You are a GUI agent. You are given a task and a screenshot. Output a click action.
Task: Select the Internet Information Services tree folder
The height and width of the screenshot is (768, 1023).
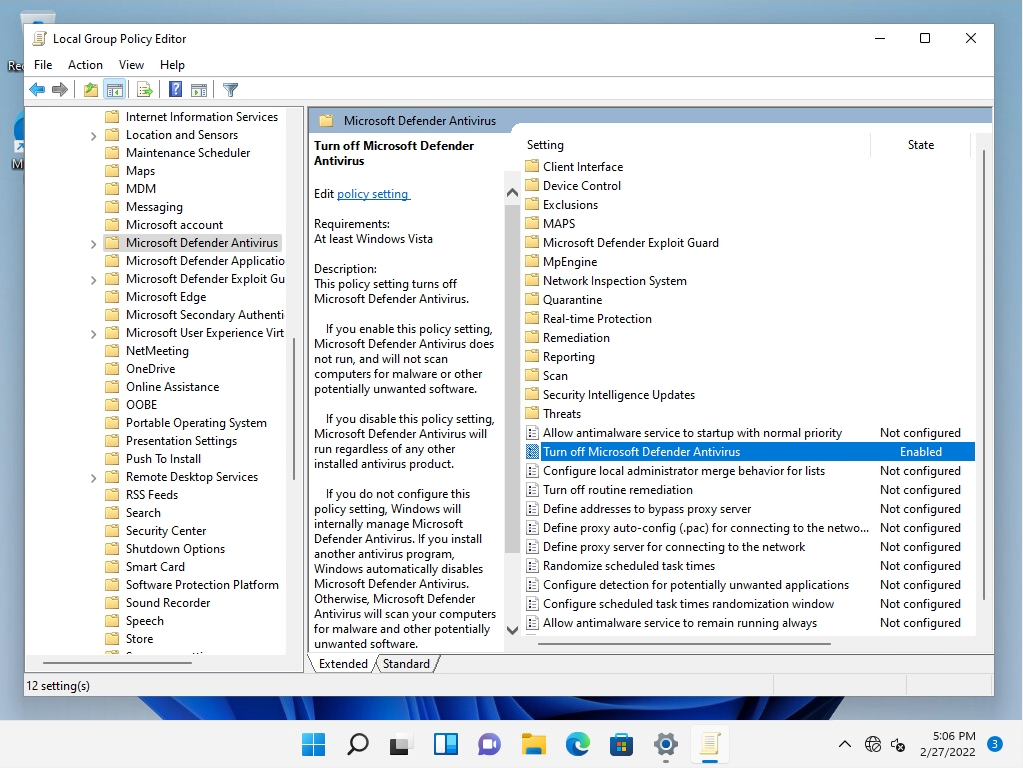click(x=202, y=117)
